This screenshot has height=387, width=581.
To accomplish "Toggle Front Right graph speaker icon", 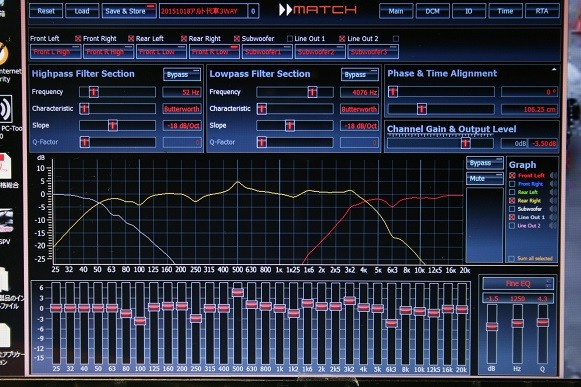I will (553, 184).
